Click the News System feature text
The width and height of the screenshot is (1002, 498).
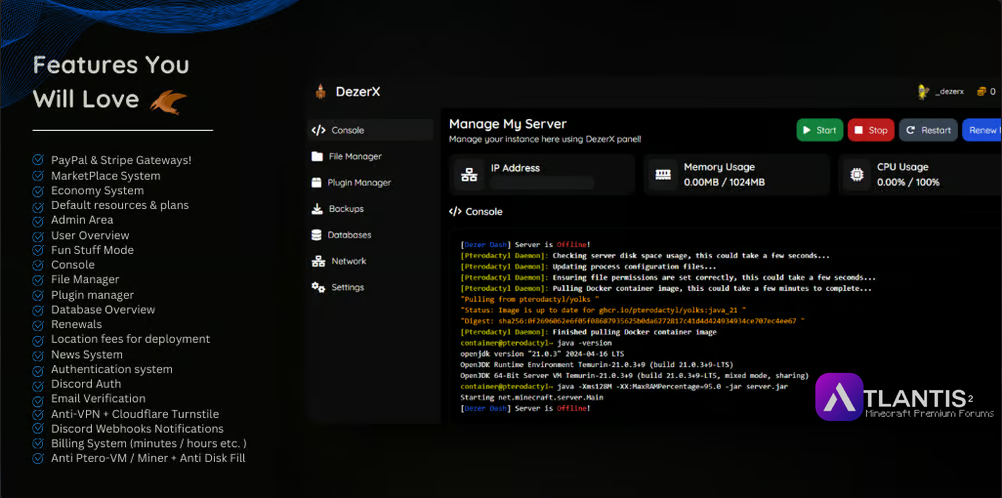87,354
